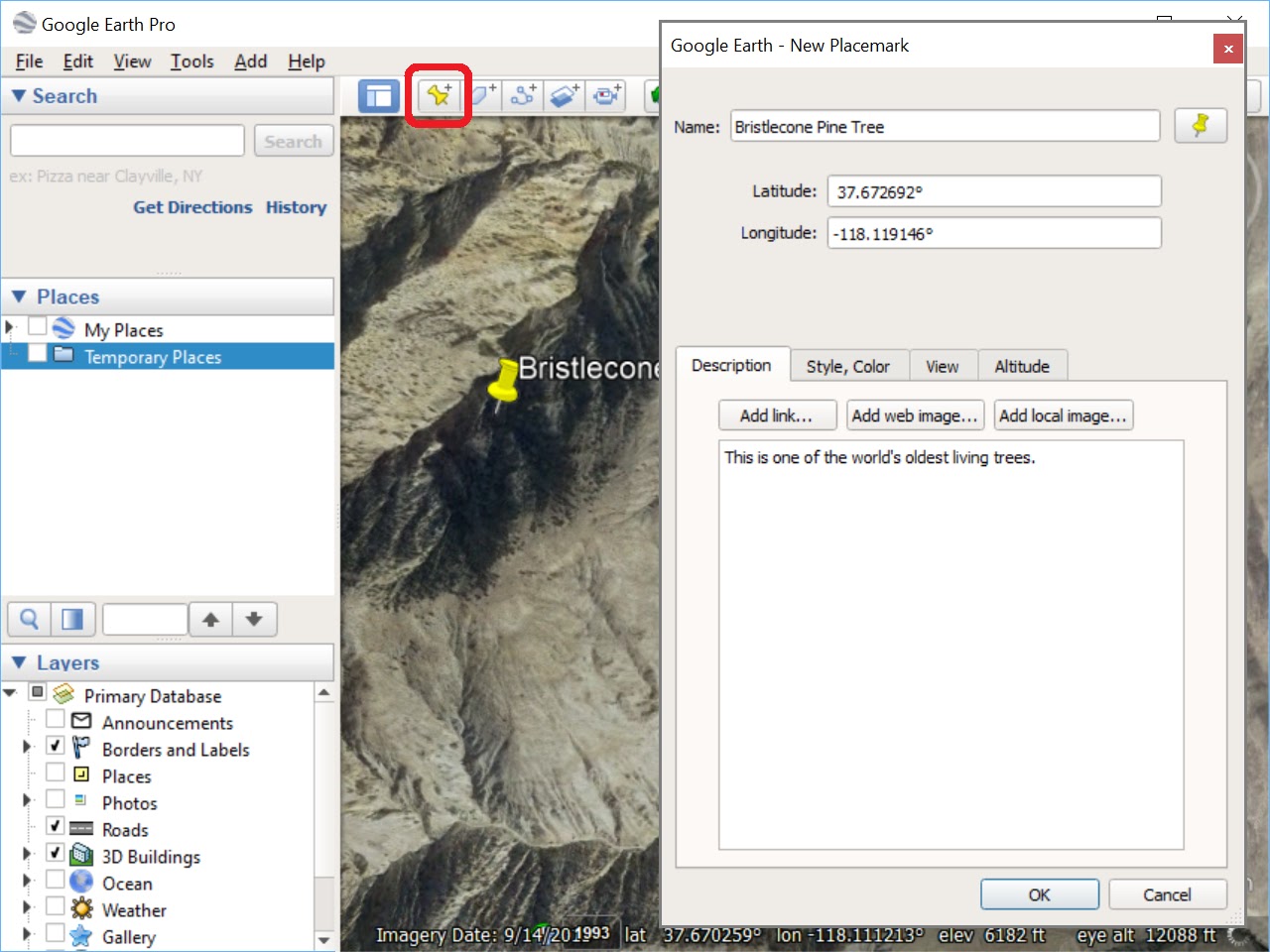The image size is (1270, 952).
Task: Click the Primary Database layers icon
Action: click(63, 693)
